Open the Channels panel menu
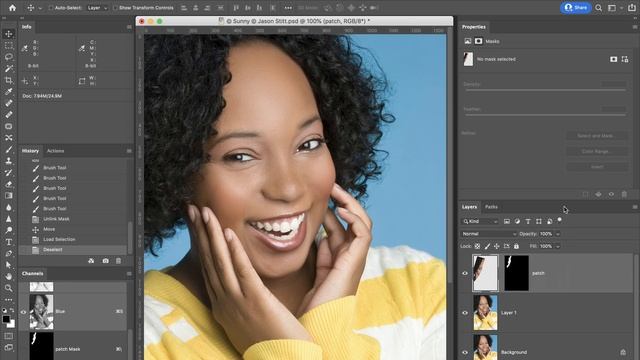The height and width of the screenshot is (360, 640). pyautogui.click(x=129, y=274)
